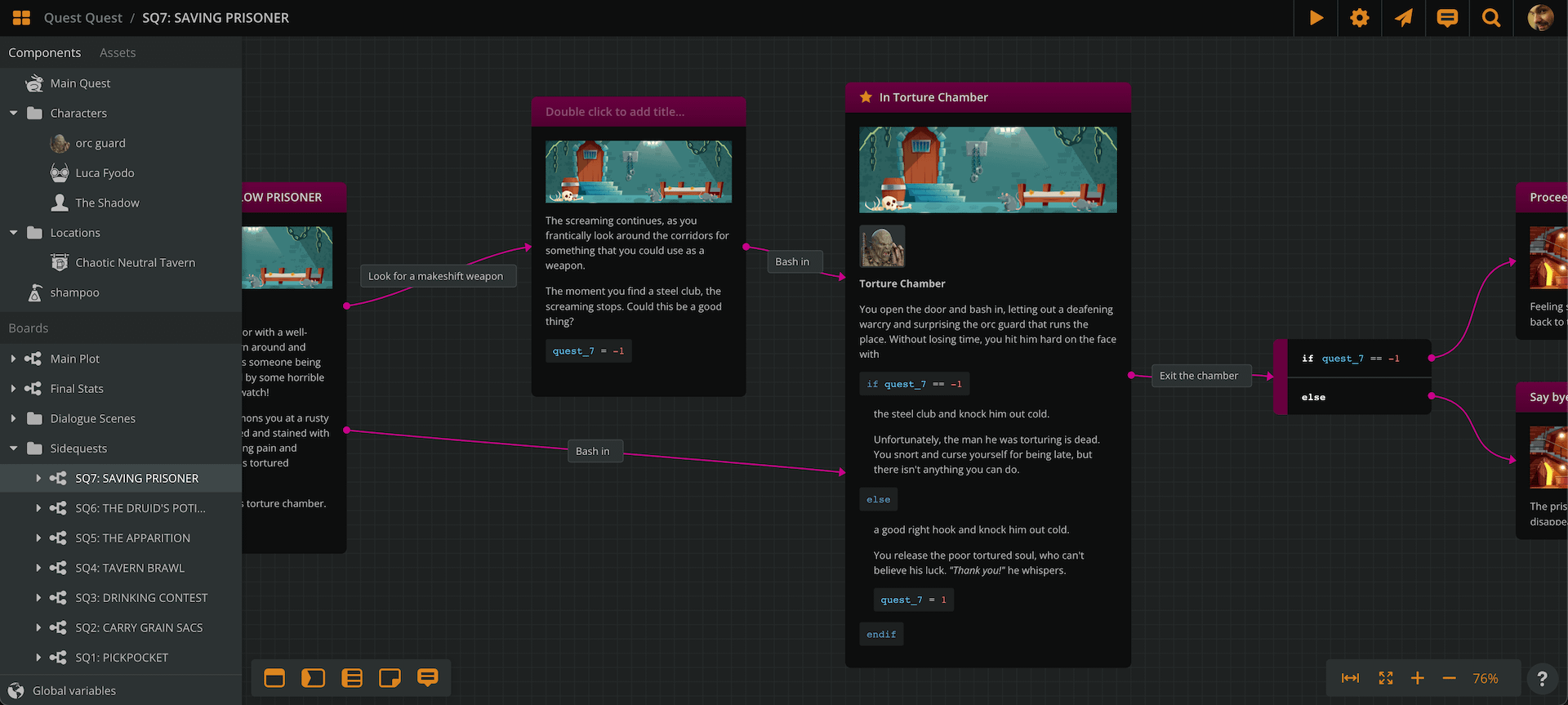Click orc guard portrait in Torture Chamber card

pos(882,246)
